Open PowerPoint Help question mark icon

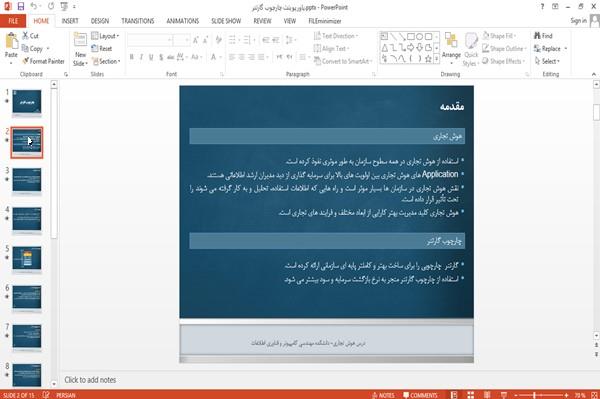pos(542,7)
